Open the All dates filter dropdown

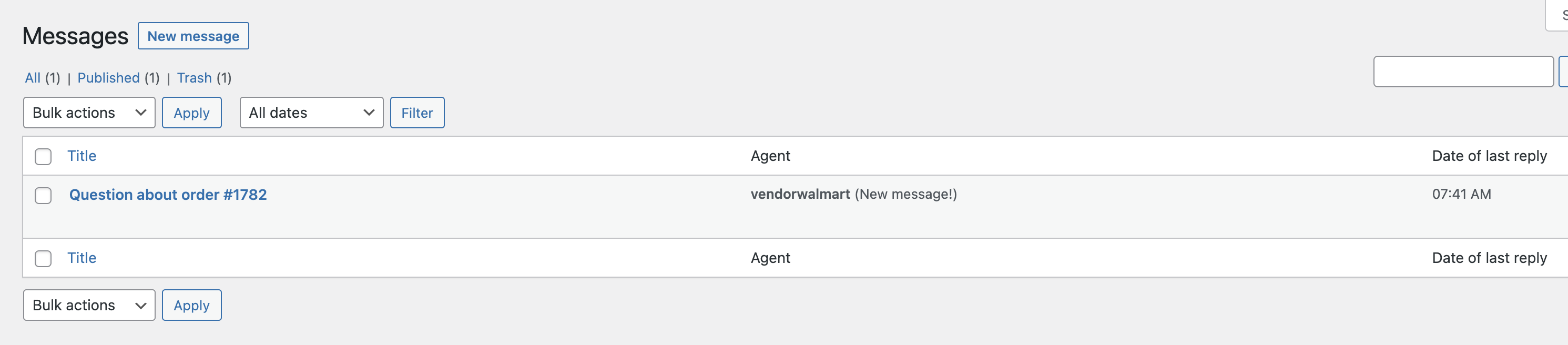[311, 113]
